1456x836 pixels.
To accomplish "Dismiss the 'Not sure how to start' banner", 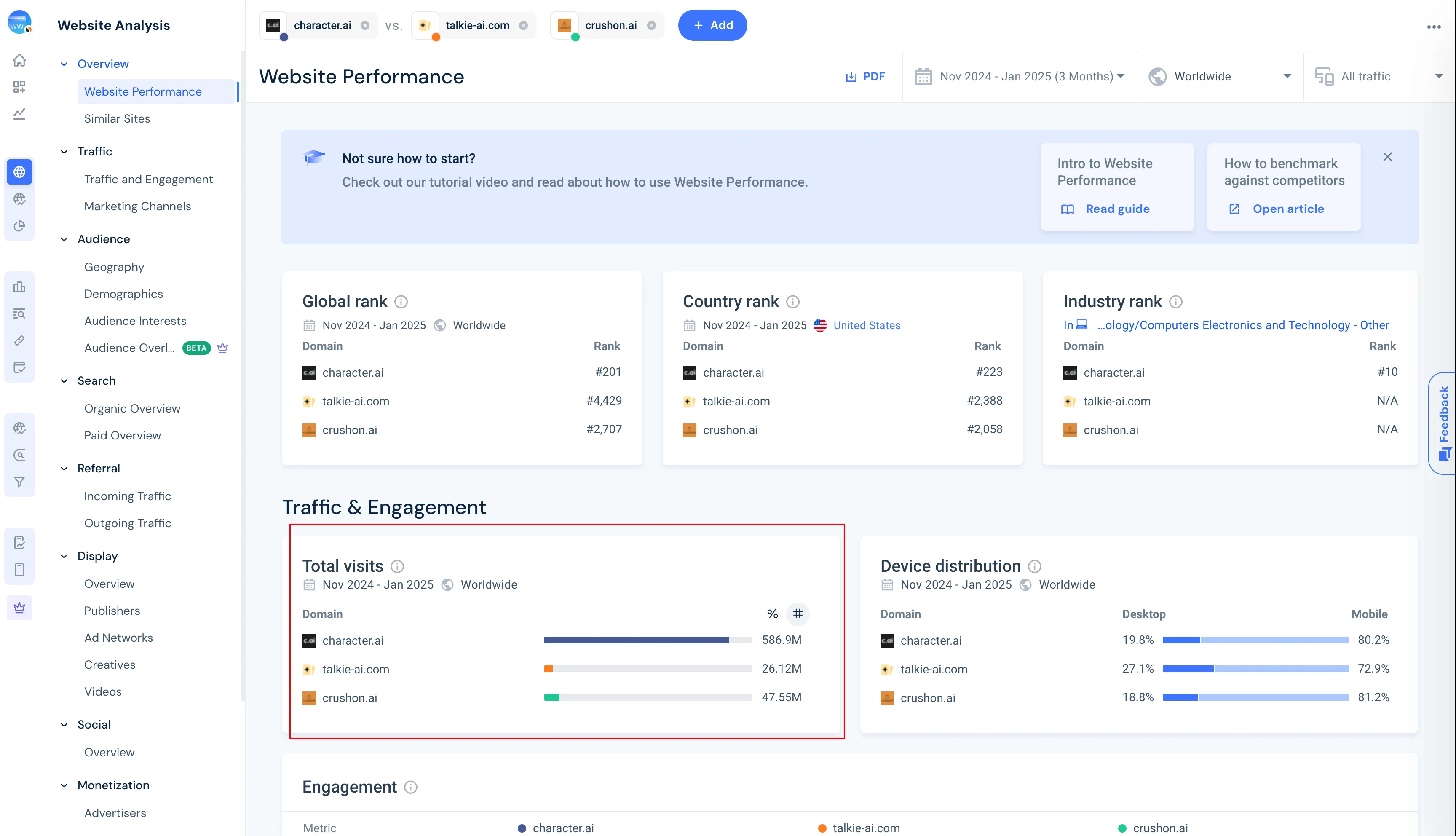I will 1388,157.
